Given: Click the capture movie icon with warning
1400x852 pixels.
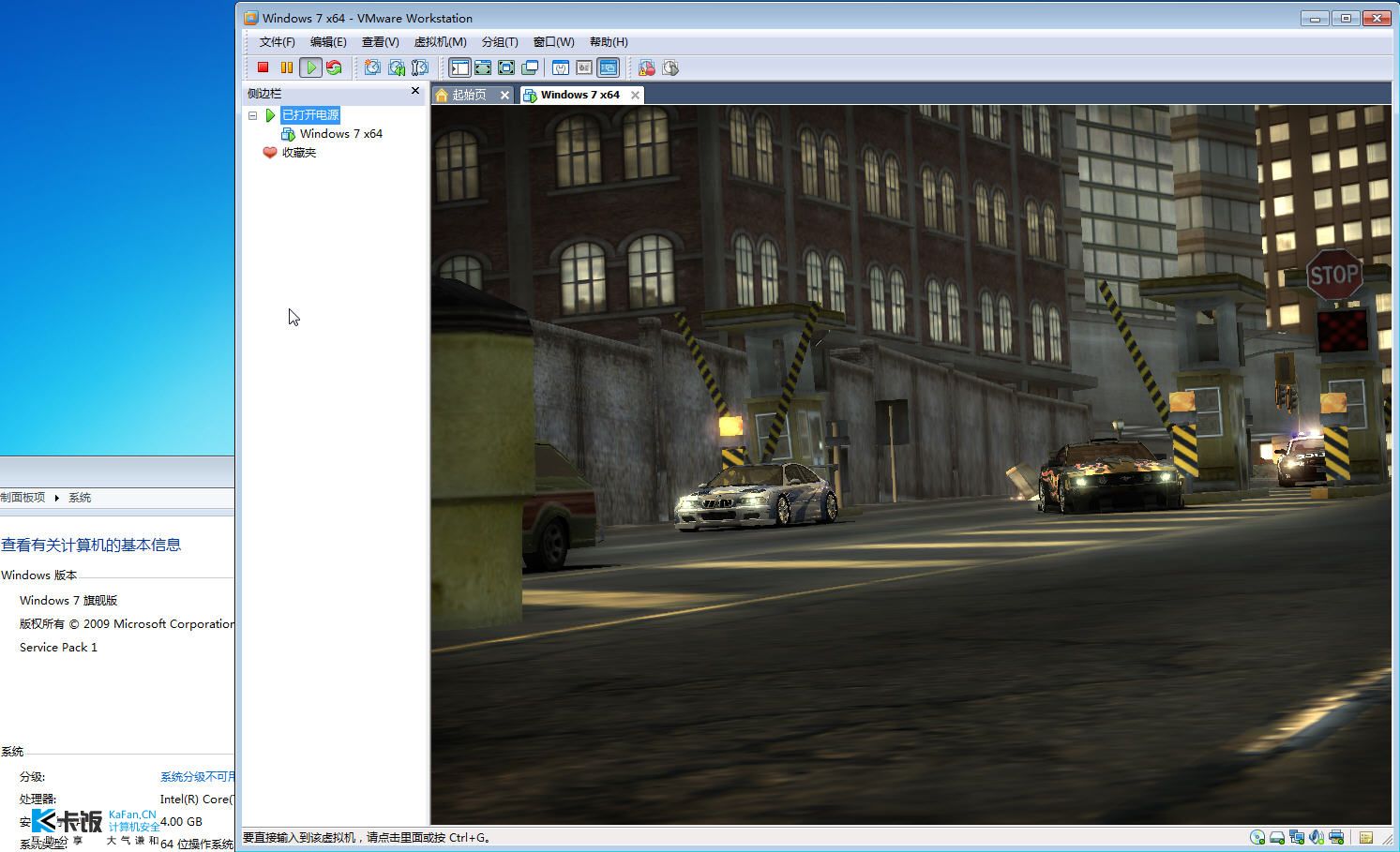Looking at the screenshot, I should pyautogui.click(x=646, y=67).
